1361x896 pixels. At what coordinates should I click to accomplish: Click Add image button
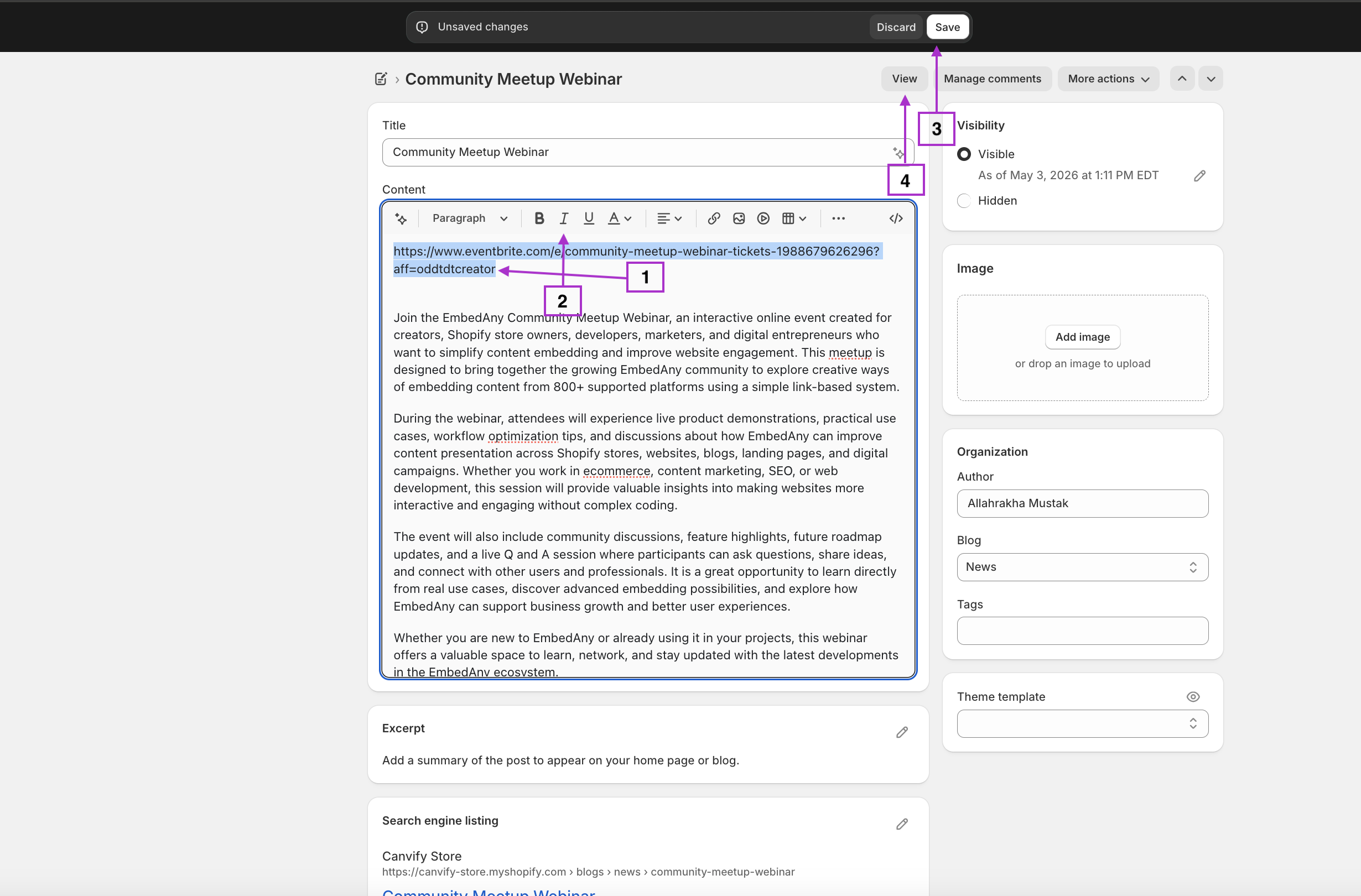(x=1083, y=337)
